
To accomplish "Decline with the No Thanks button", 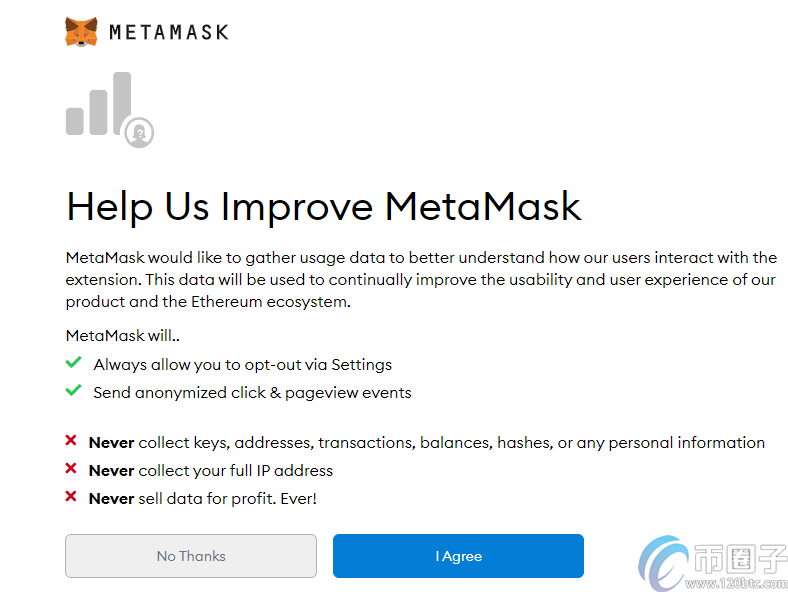I will point(191,556).
